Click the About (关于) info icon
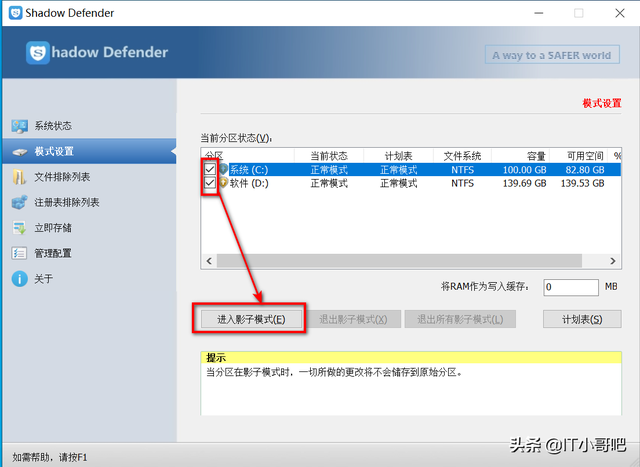The image size is (640, 467). coord(19,279)
